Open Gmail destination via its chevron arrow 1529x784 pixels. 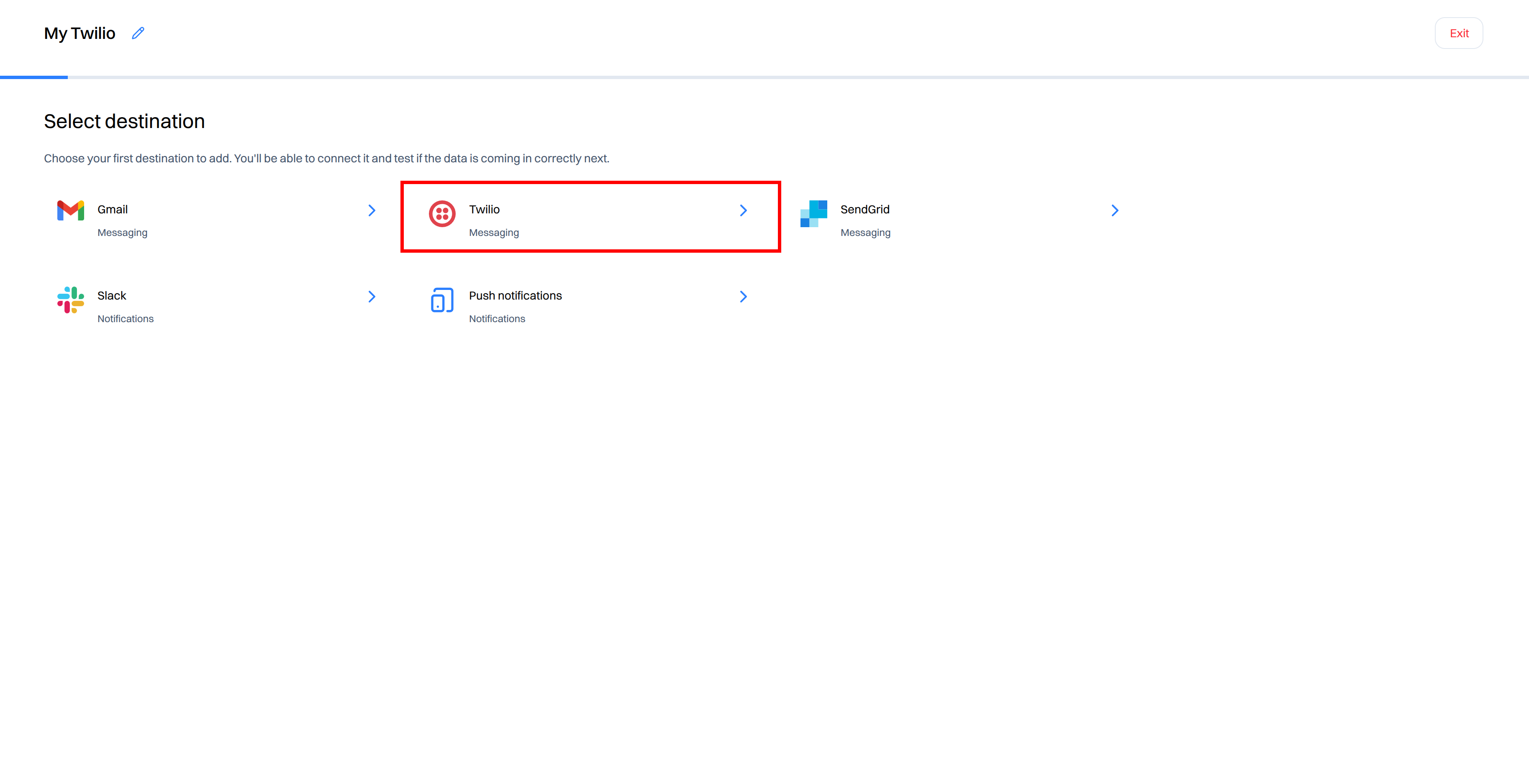(x=372, y=210)
